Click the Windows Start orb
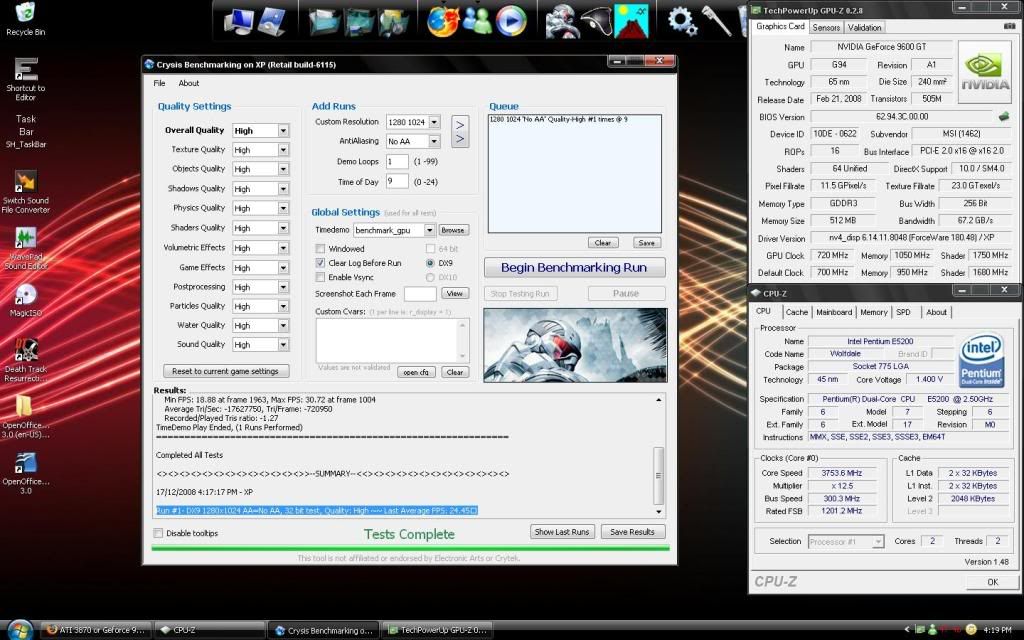This screenshot has width=1024, height=640. point(20,630)
